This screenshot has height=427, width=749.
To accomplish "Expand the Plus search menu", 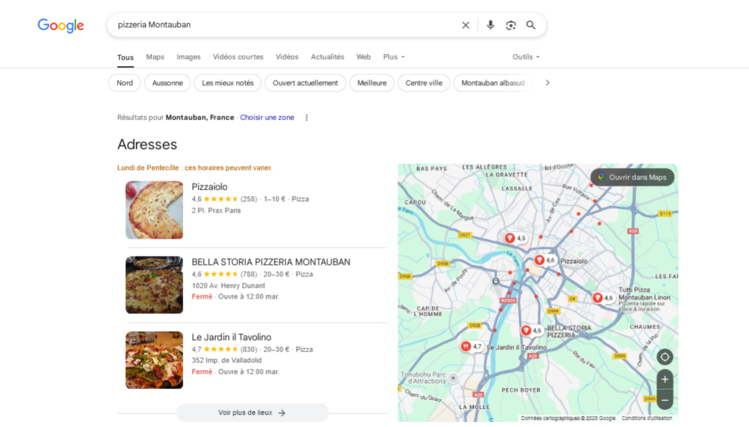I will pyautogui.click(x=394, y=57).
